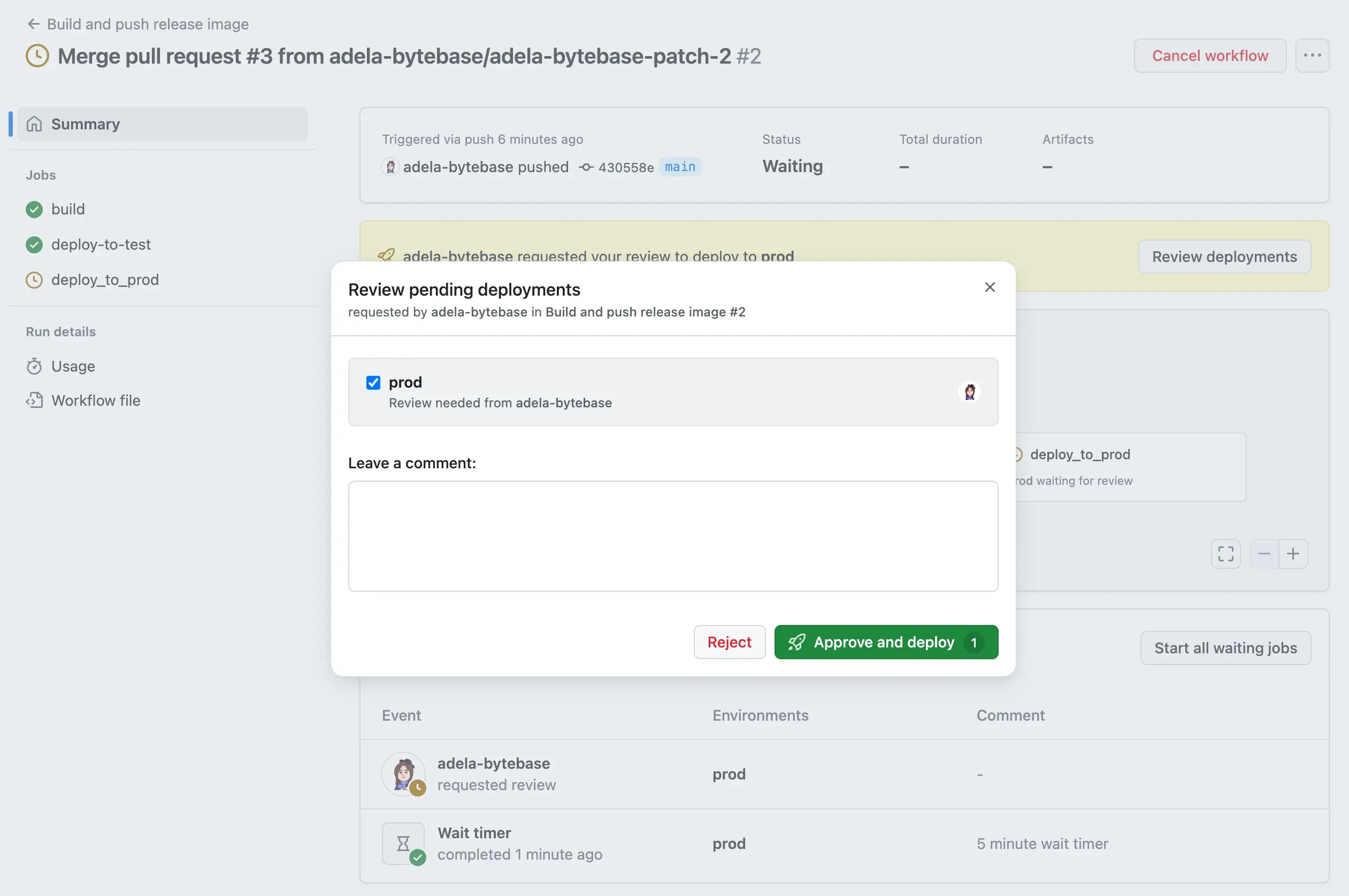
Task: Open the three-dots workflow options menu
Action: tap(1312, 56)
